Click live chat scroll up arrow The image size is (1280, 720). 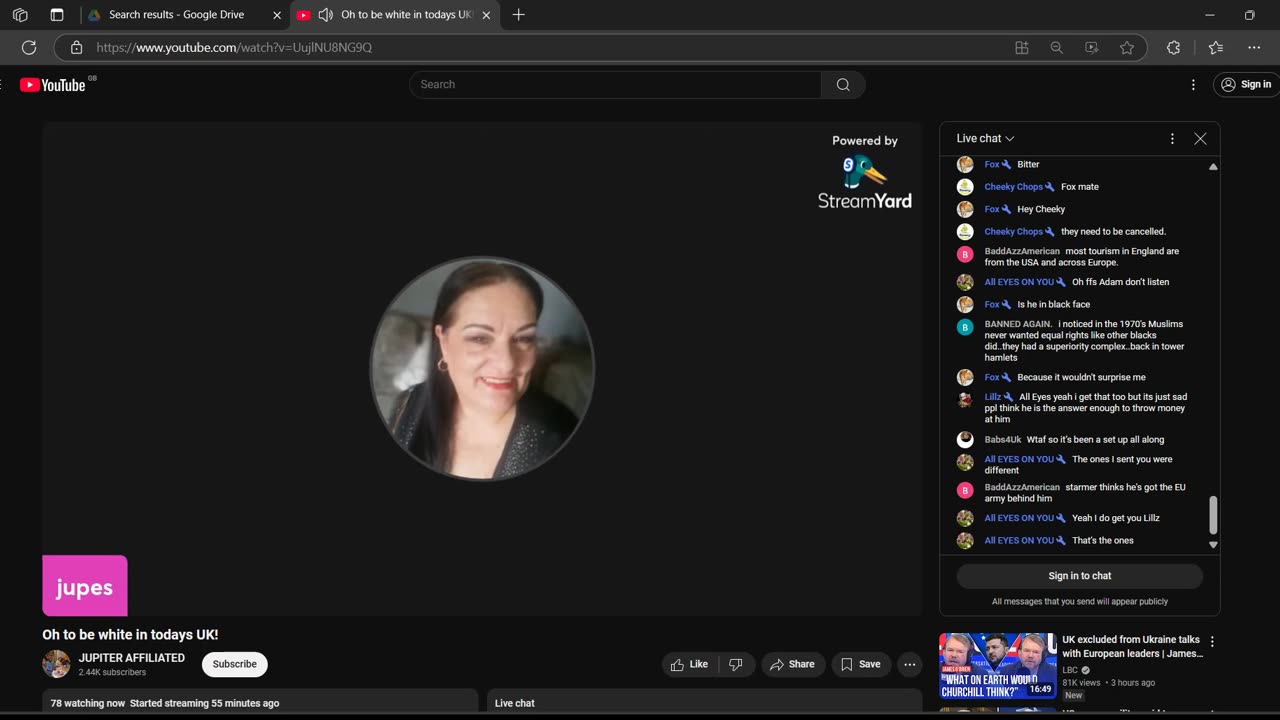[x=1213, y=167]
